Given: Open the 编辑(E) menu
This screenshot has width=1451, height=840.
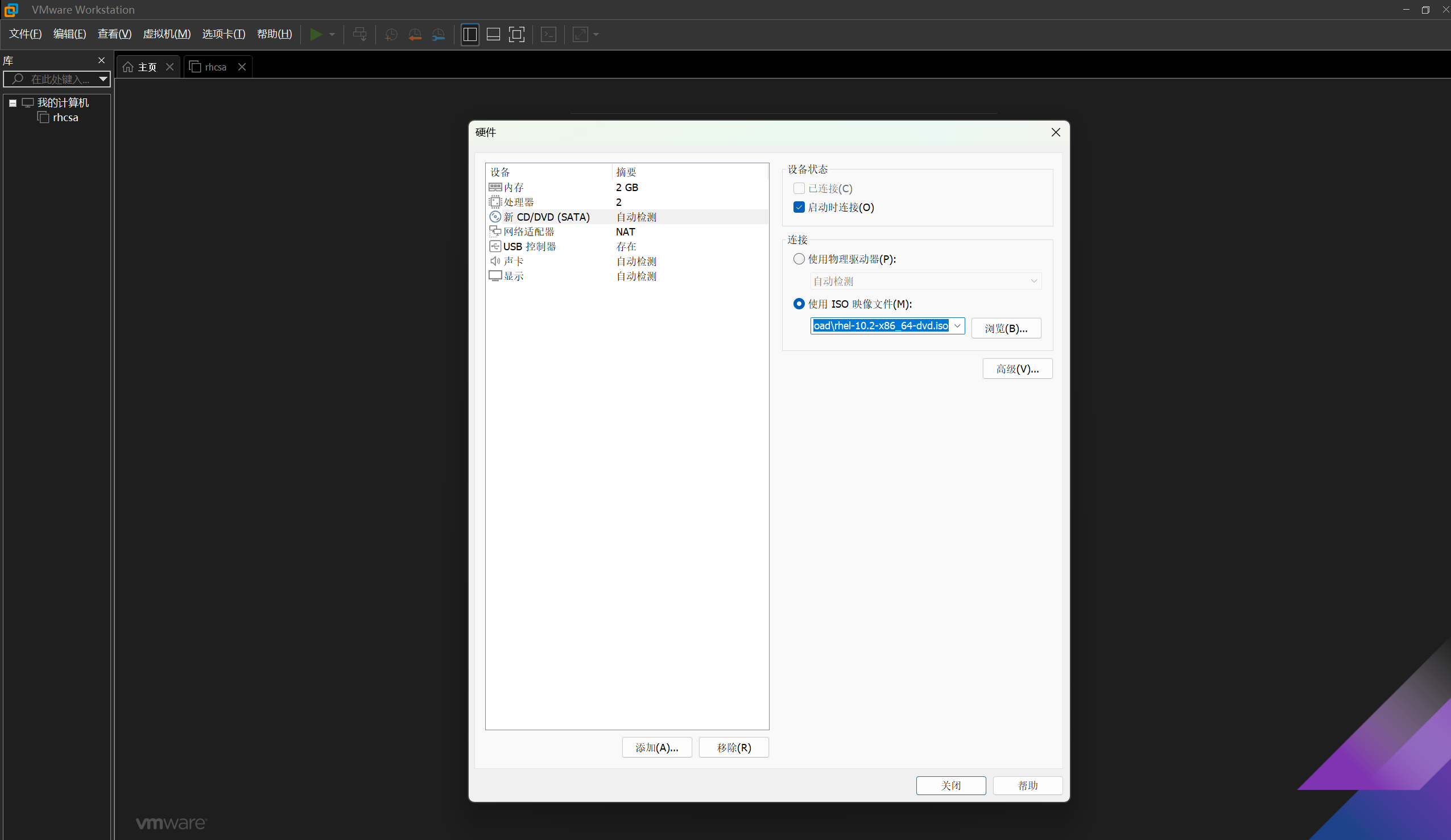Looking at the screenshot, I should (x=69, y=34).
